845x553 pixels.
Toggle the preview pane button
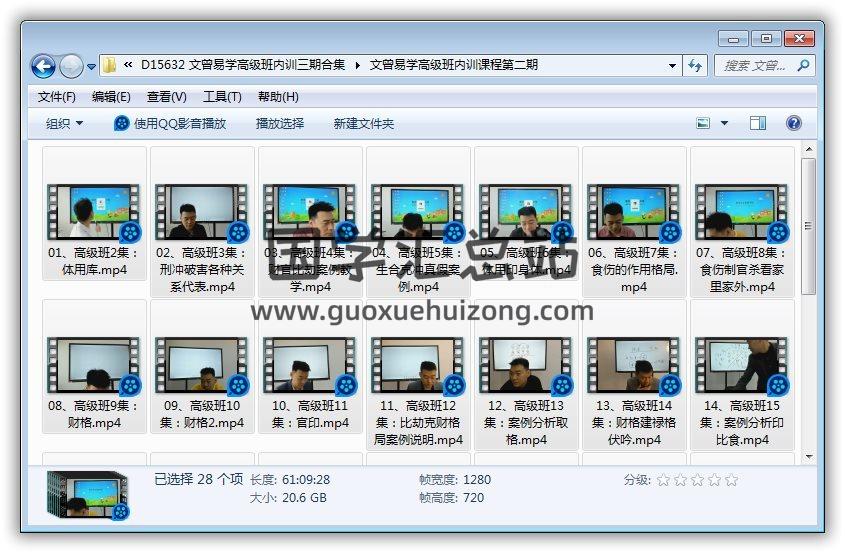[758, 123]
